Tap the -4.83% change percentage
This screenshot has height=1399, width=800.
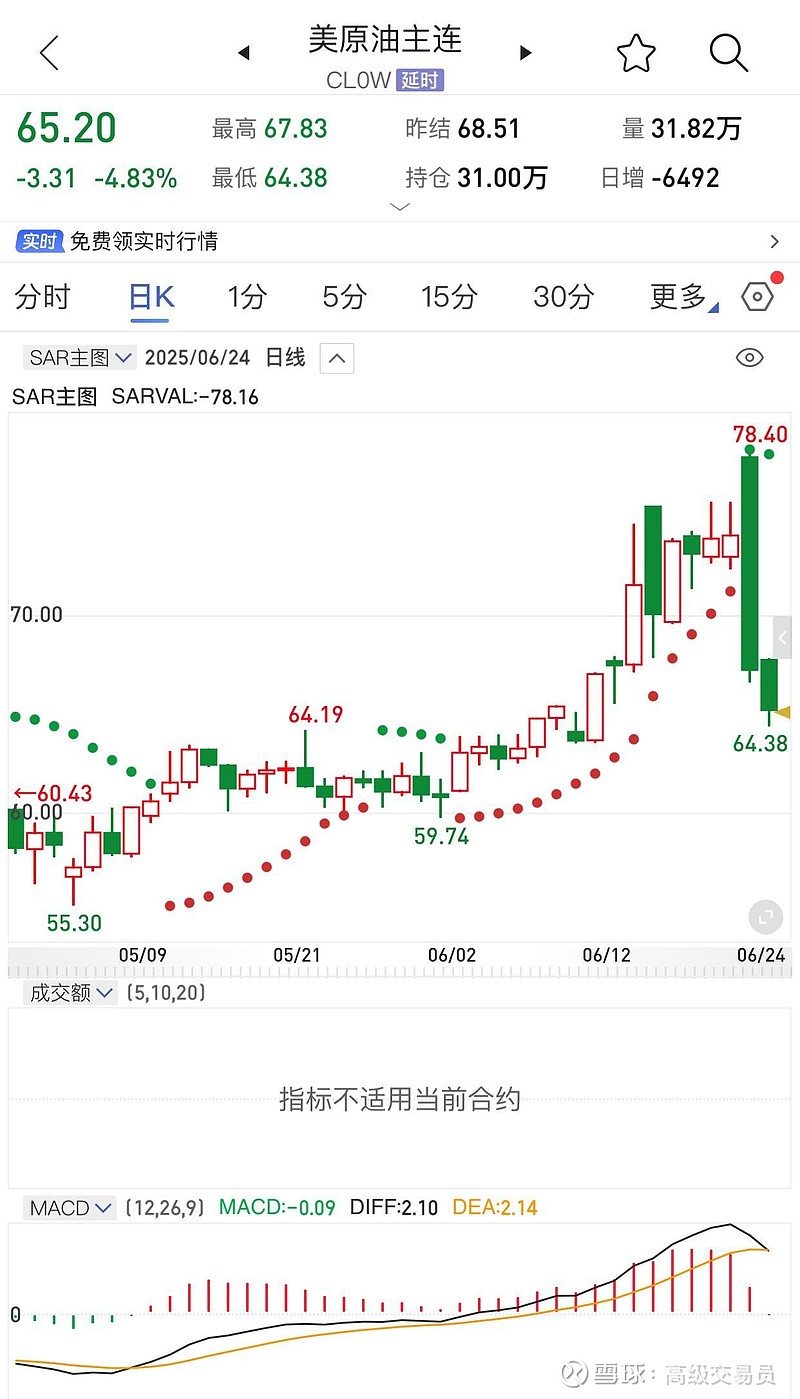(x=136, y=179)
